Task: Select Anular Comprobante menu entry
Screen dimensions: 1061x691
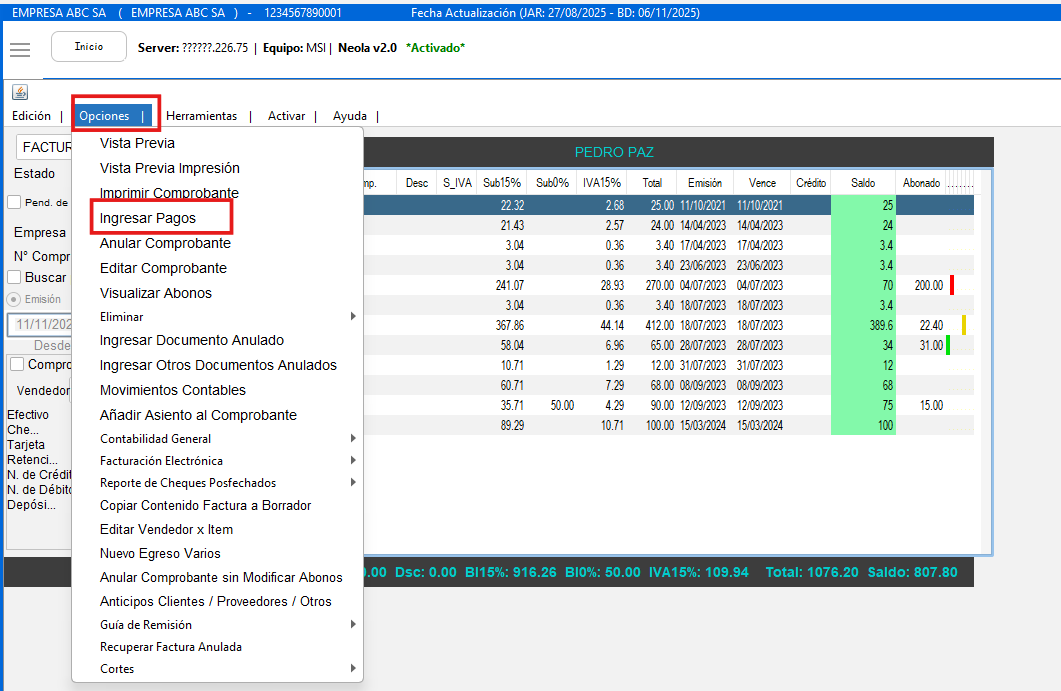Action: tap(165, 243)
